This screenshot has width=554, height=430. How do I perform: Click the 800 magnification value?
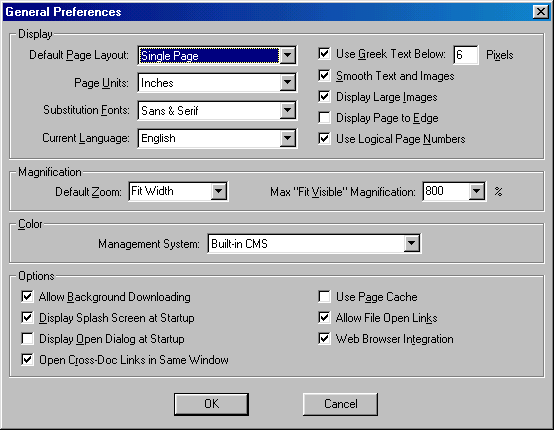coord(434,191)
